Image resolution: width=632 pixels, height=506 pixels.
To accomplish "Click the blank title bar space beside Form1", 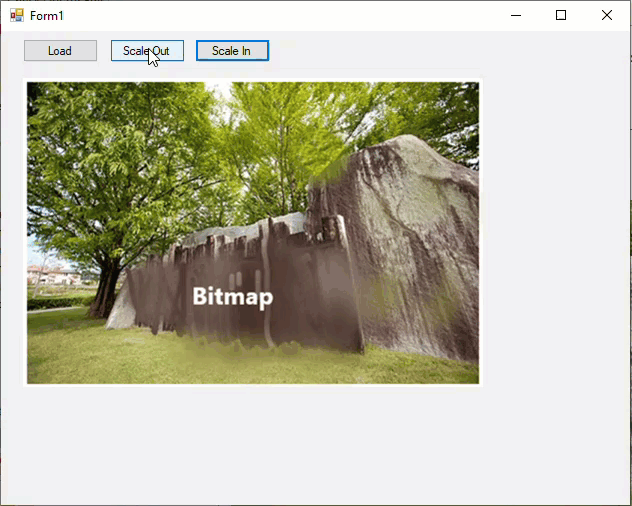I will pyautogui.click(x=280, y=15).
